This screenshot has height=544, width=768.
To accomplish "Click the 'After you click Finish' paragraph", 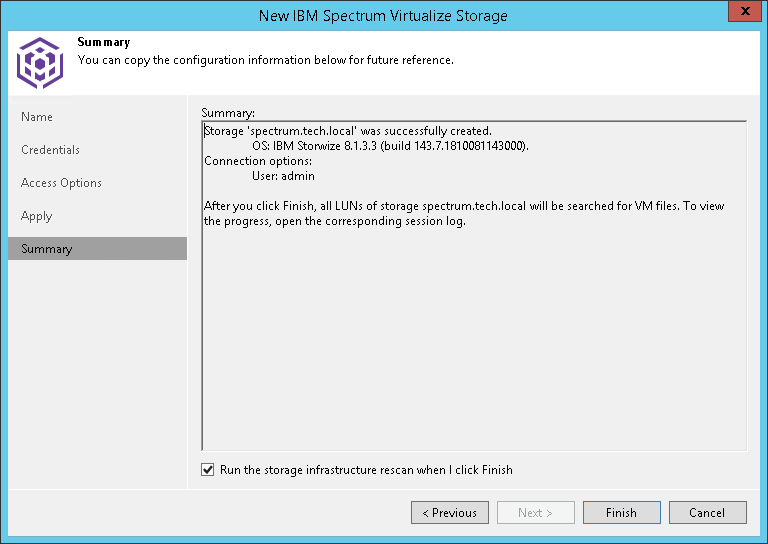I will 464,213.
